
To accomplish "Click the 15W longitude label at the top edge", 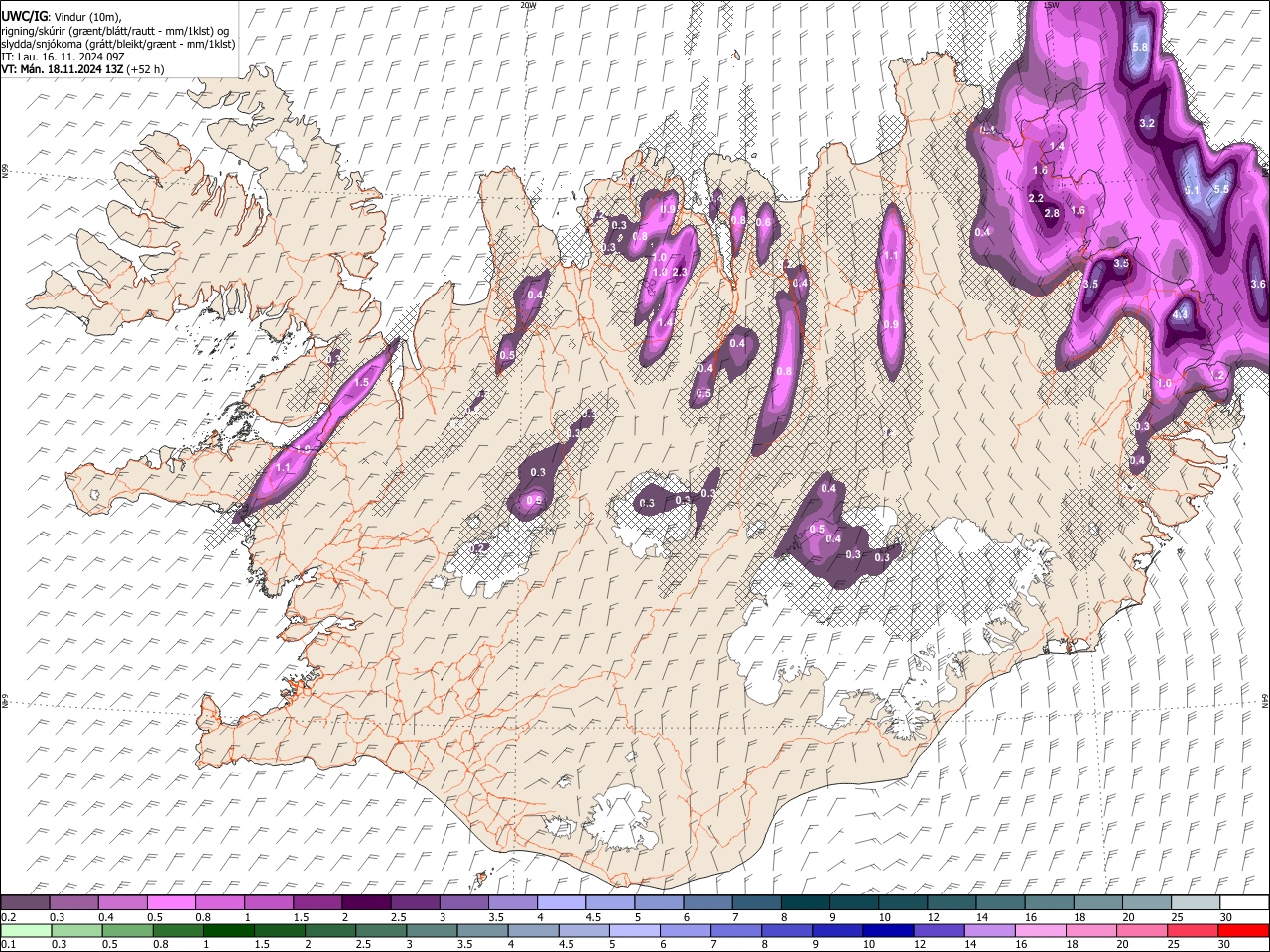I will (x=1052, y=5).
